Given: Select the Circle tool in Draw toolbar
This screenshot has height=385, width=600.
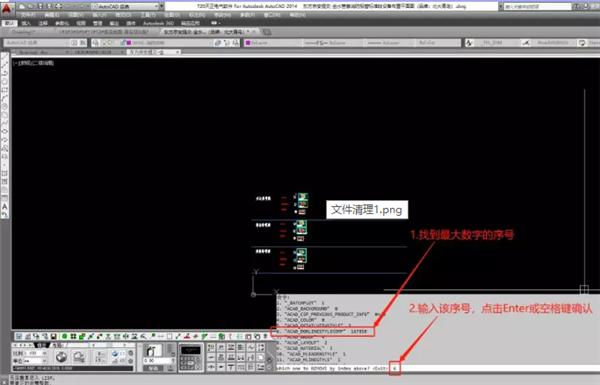Looking at the screenshot, I should 5,106.
